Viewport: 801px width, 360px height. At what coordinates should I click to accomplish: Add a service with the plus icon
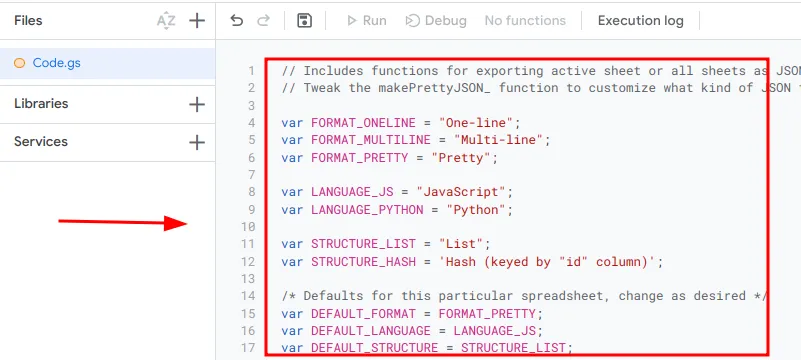tap(197, 142)
